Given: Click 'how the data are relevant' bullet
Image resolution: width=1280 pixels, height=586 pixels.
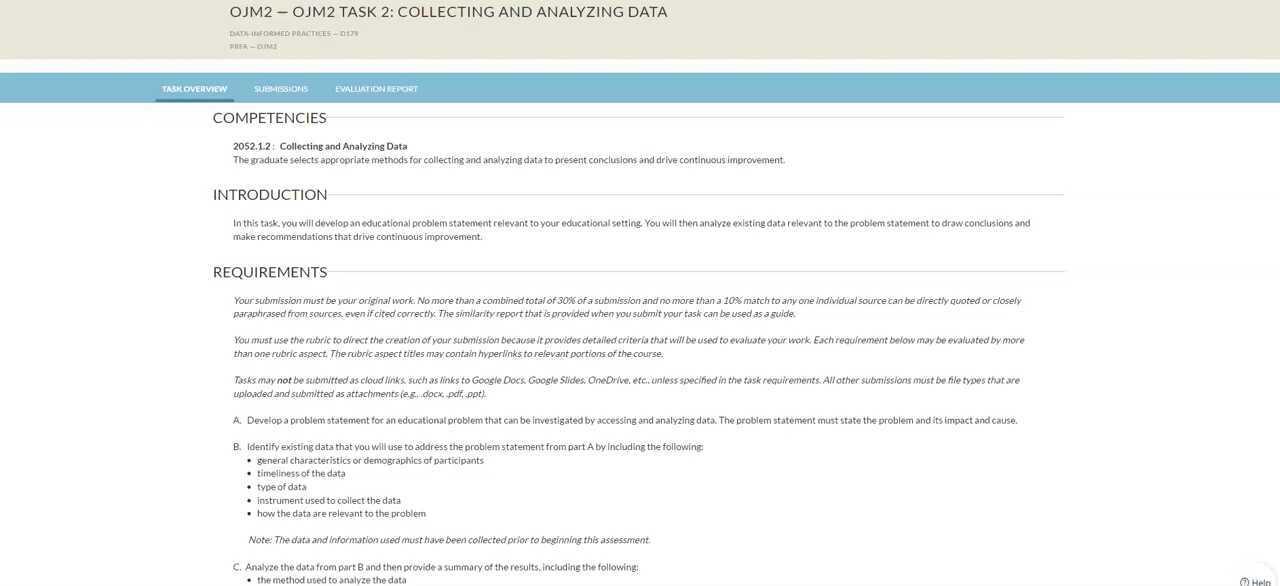Looking at the screenshot, I should pos(341,513).
